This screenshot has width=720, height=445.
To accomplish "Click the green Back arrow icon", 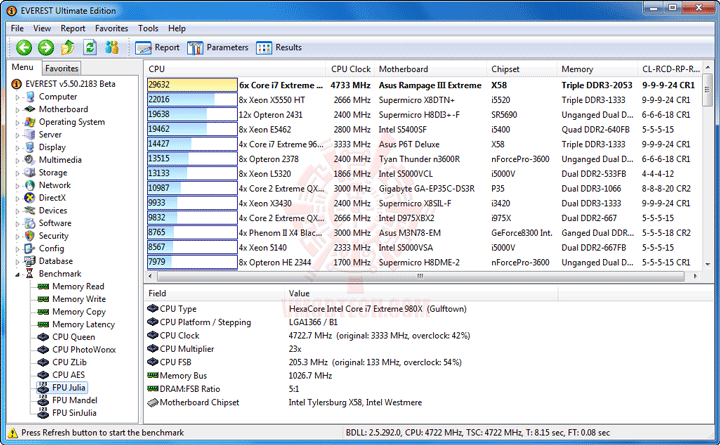I will 24,47.
